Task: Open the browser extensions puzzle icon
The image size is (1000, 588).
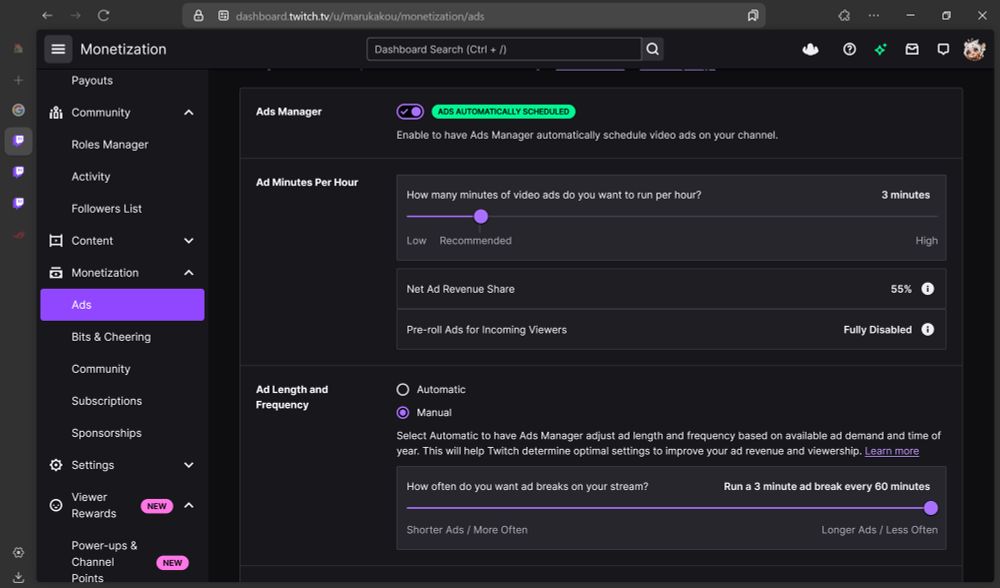Action: (844, 16)
